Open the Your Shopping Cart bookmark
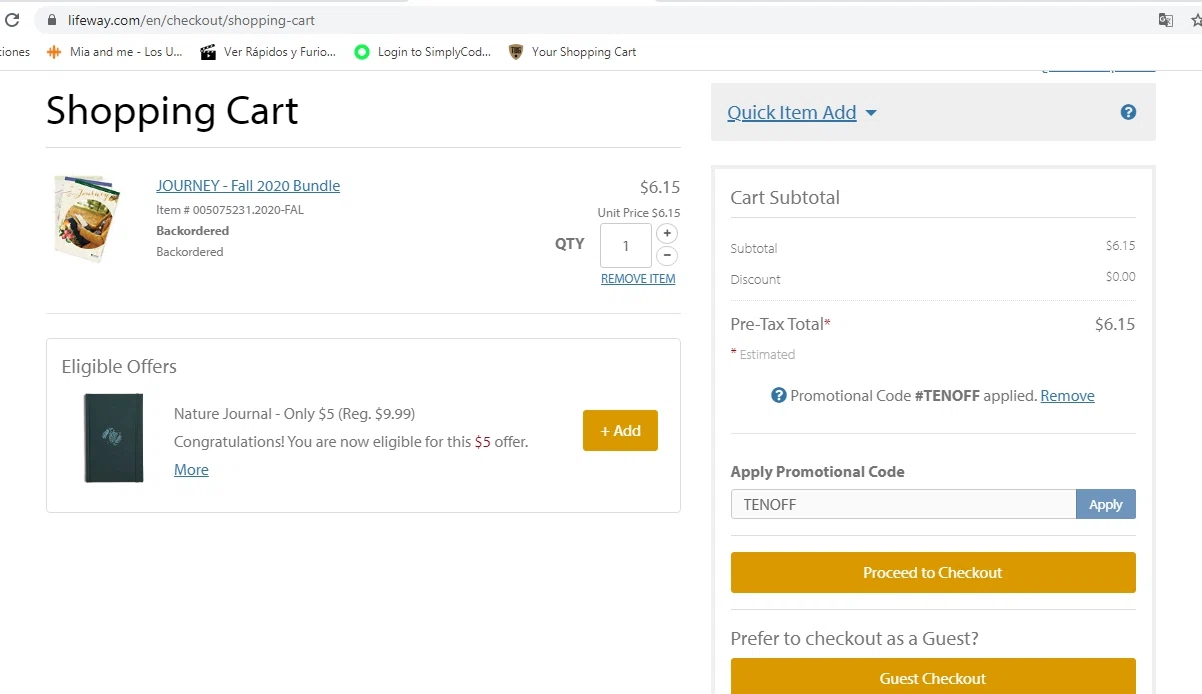1202x694 pixels. [x=572, y=52]
